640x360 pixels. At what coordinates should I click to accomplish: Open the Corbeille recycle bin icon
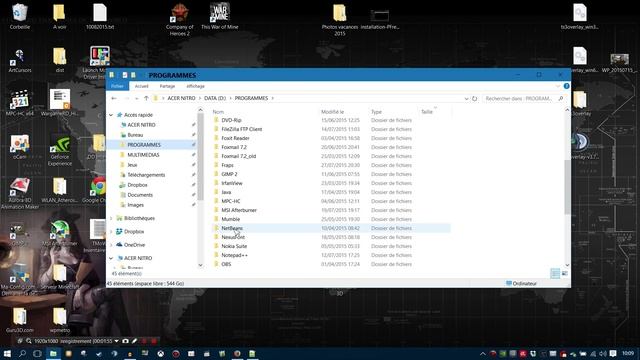(20, 16)
